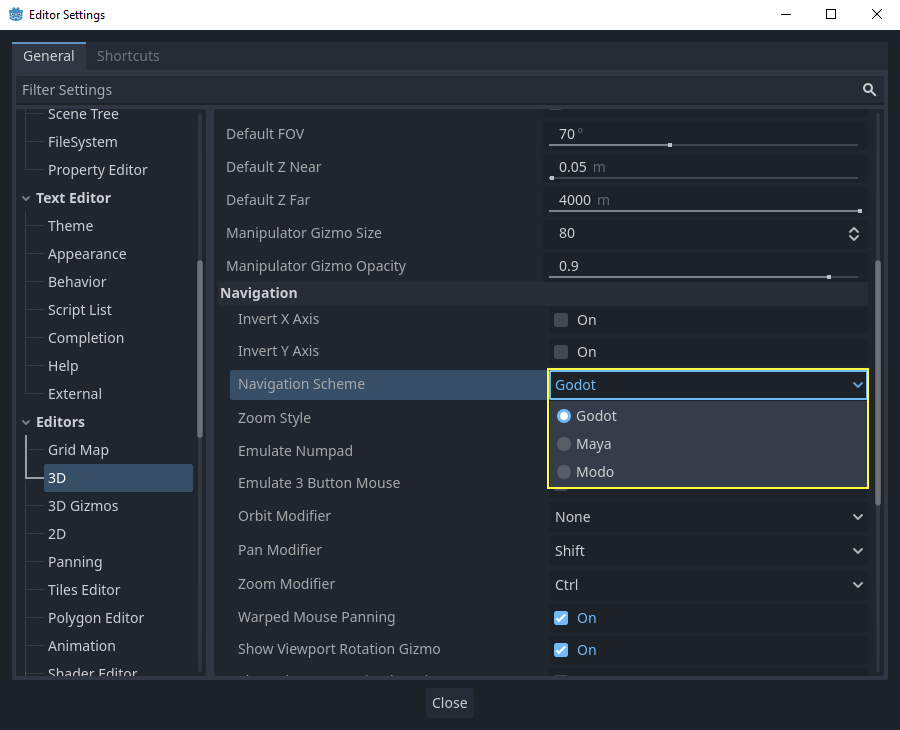Click the Default FOV slider
The image size is (900, 730).
click(x=704, y=145)
